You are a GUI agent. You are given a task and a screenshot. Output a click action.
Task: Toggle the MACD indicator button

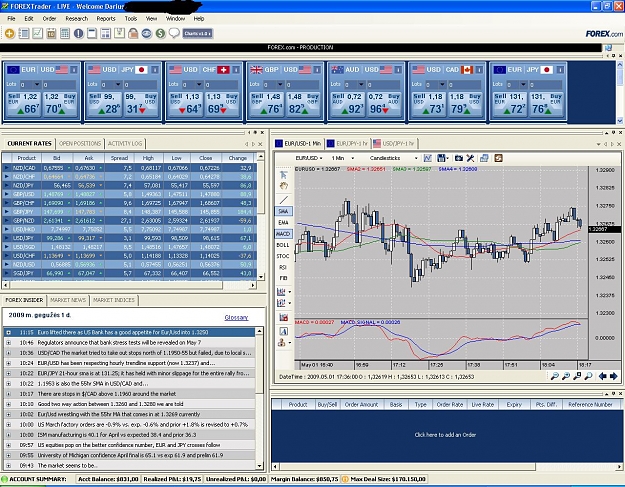click(x=283, y=234)
